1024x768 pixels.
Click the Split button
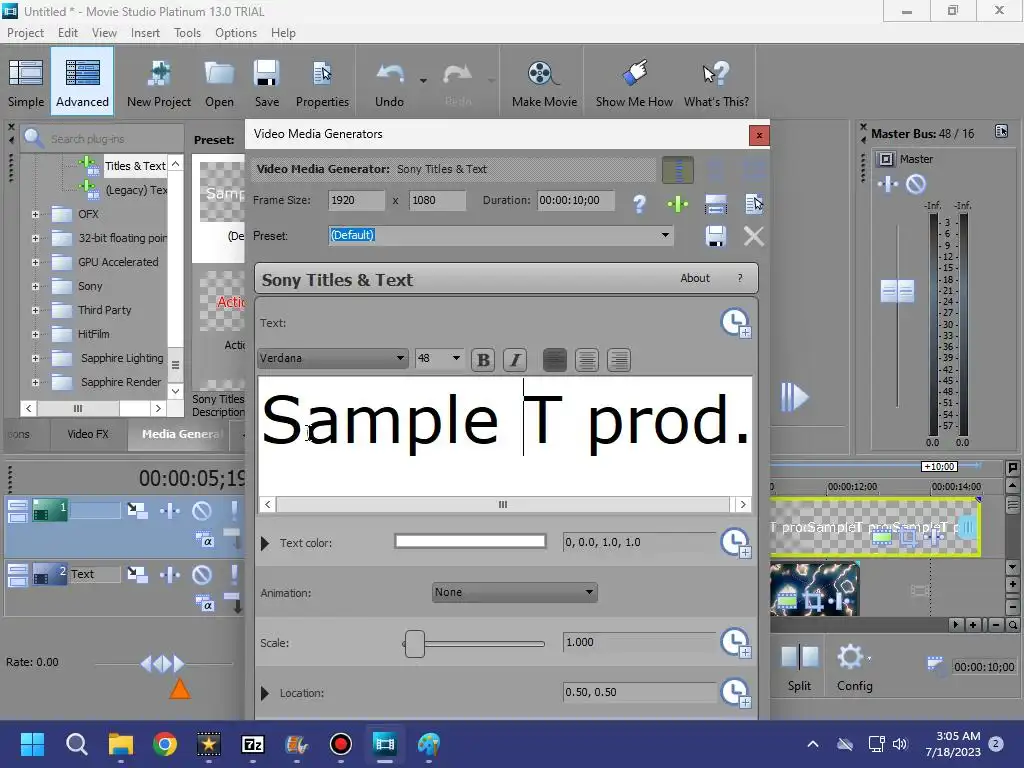(799, 667)
